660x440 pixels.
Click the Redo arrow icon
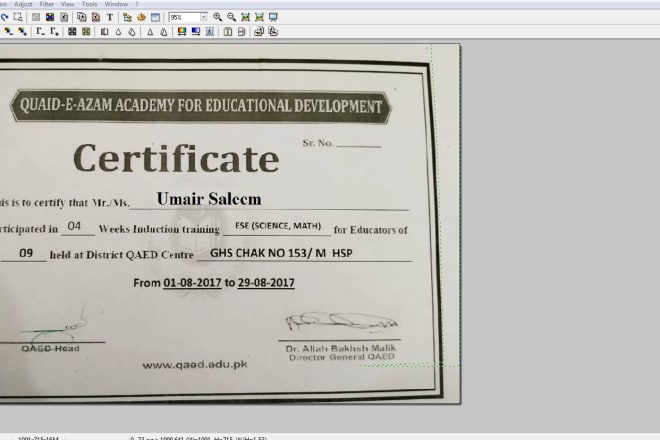pos(4,17)
